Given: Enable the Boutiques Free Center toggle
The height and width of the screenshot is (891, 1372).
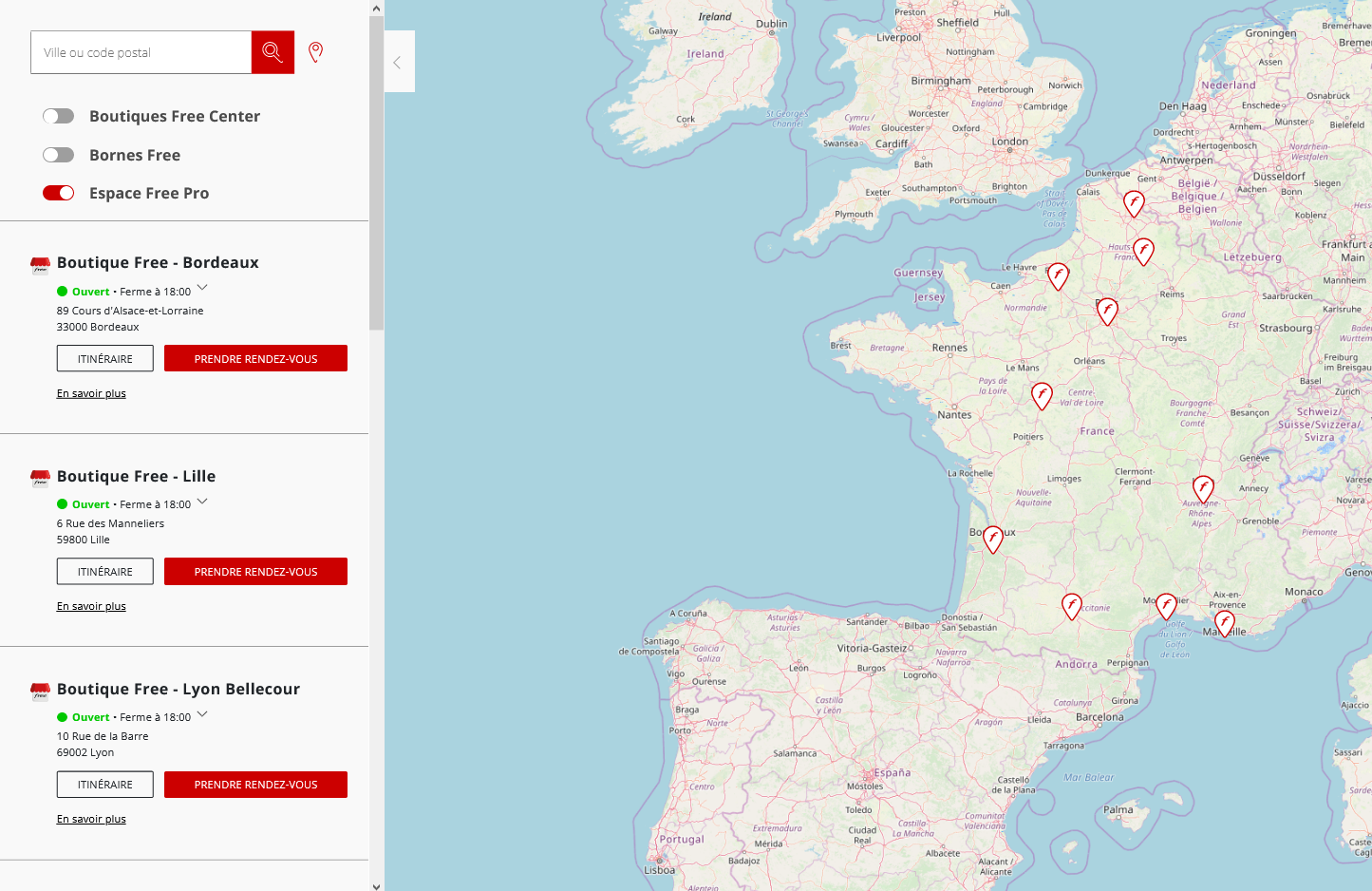Looking at the screenshot, I should tap(58, 116).
